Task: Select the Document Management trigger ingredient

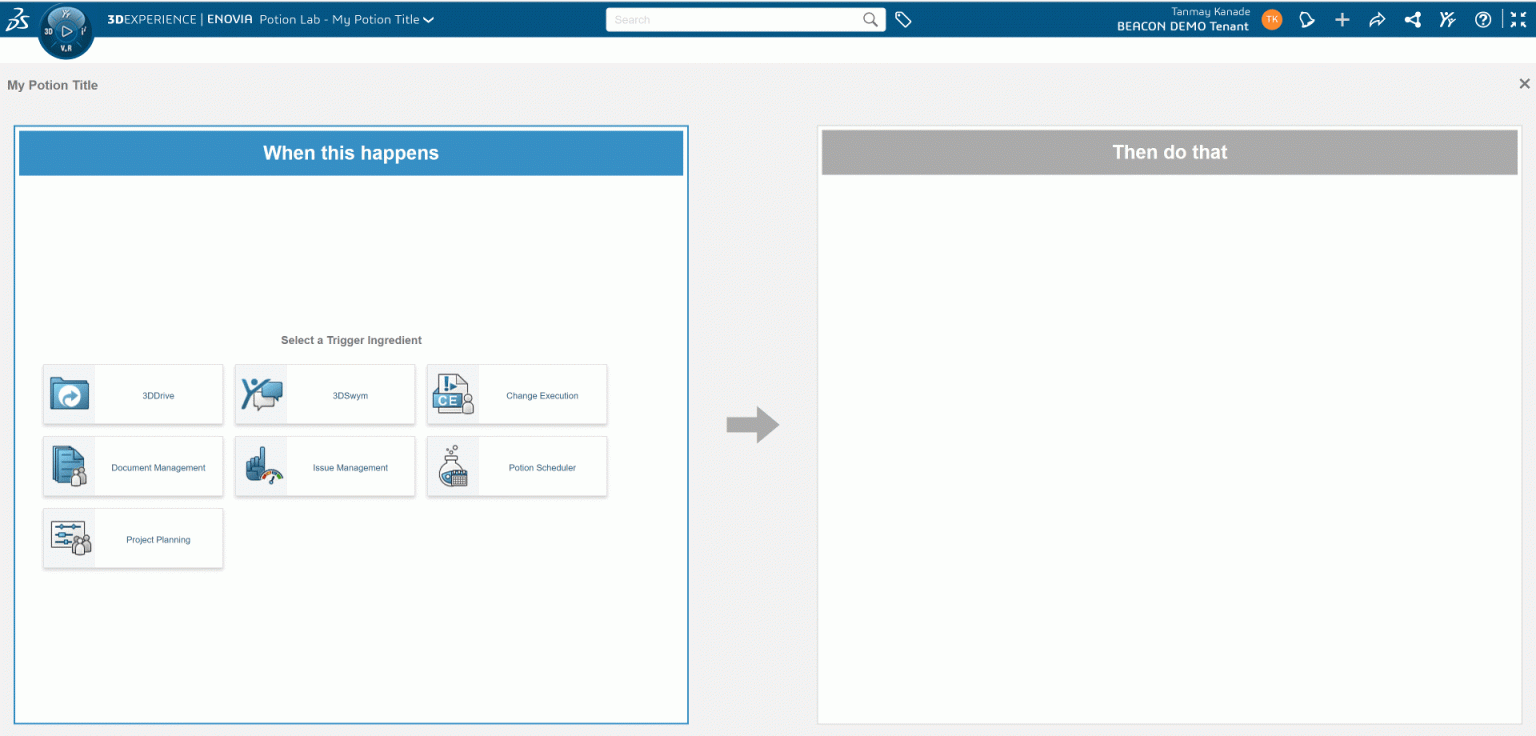Action: point(133,467)
